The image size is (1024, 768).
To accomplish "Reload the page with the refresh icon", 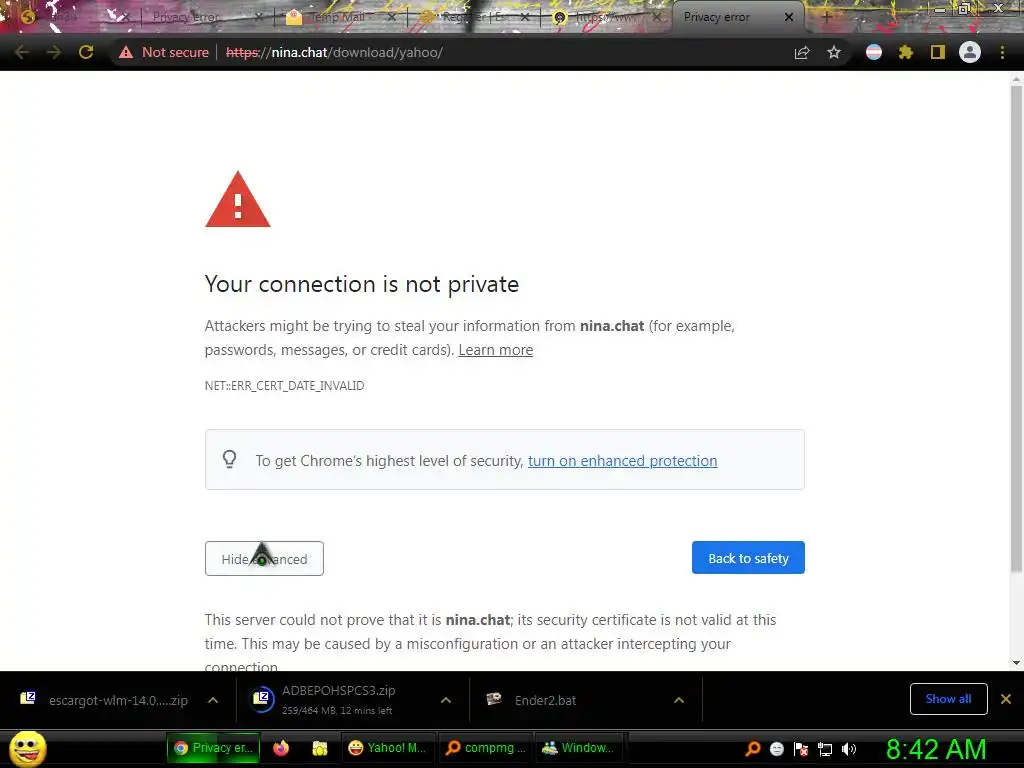I will (86, 52).
